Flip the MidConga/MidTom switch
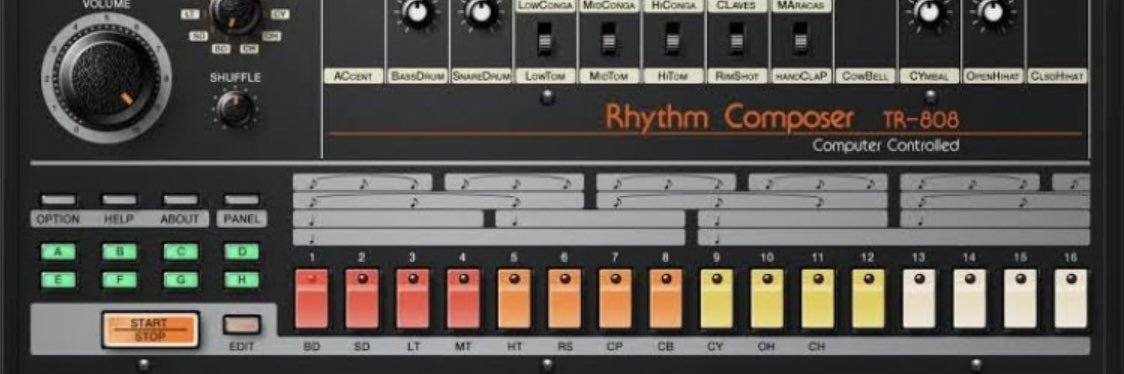 609,39
